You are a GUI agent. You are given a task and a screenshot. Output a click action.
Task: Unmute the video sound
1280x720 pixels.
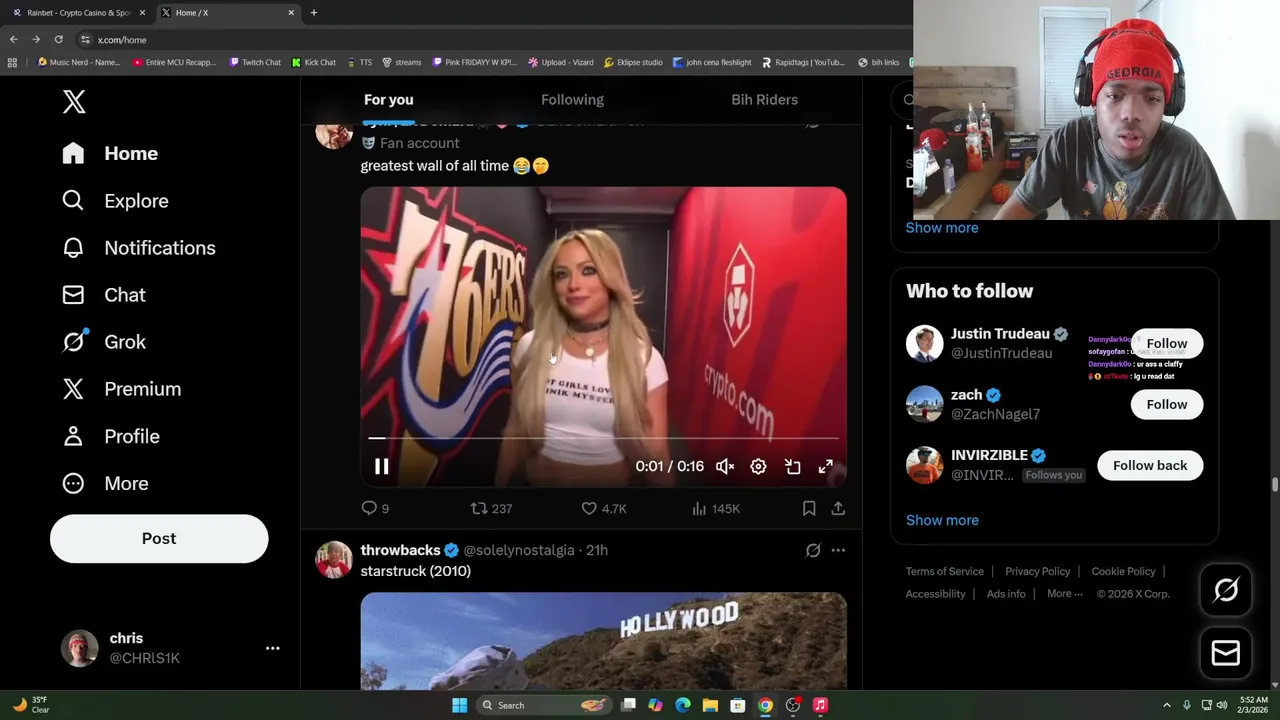(725, 466)
